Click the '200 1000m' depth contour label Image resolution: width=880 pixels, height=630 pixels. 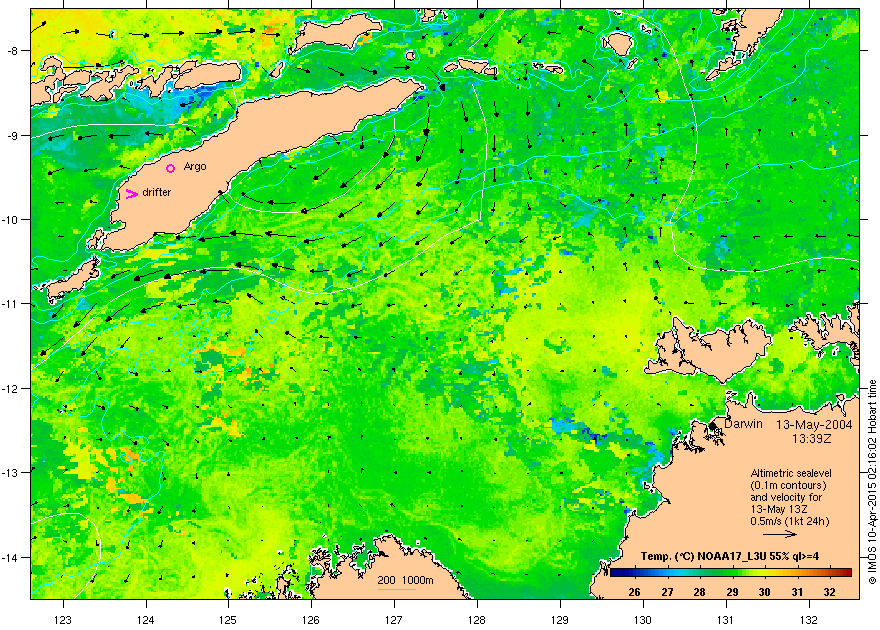pos(405,581)
